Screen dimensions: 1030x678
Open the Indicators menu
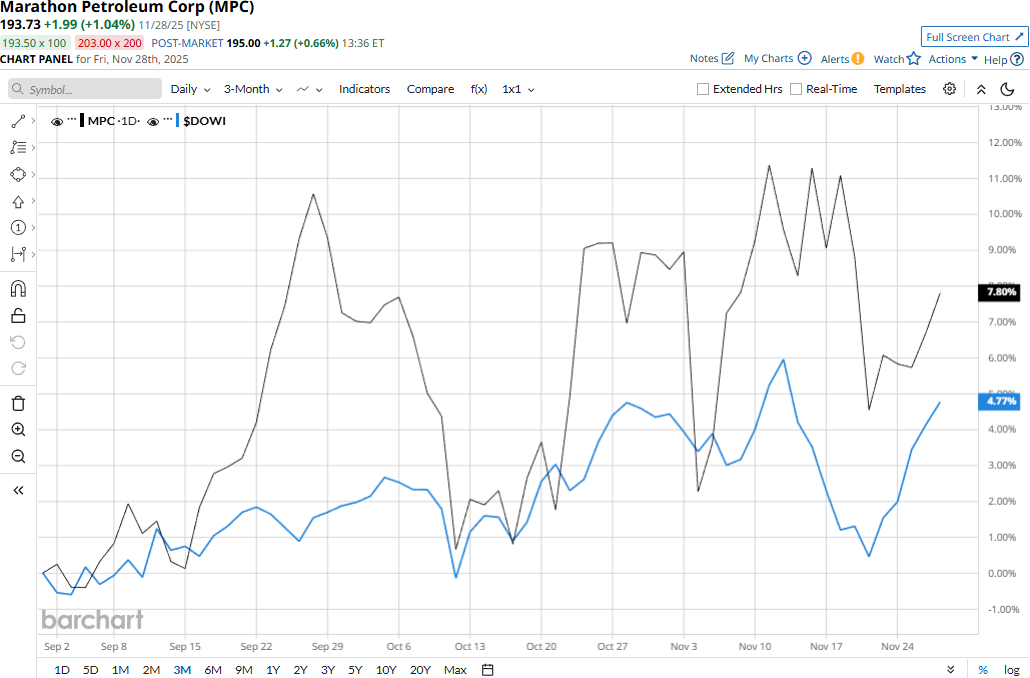(365, 89)
